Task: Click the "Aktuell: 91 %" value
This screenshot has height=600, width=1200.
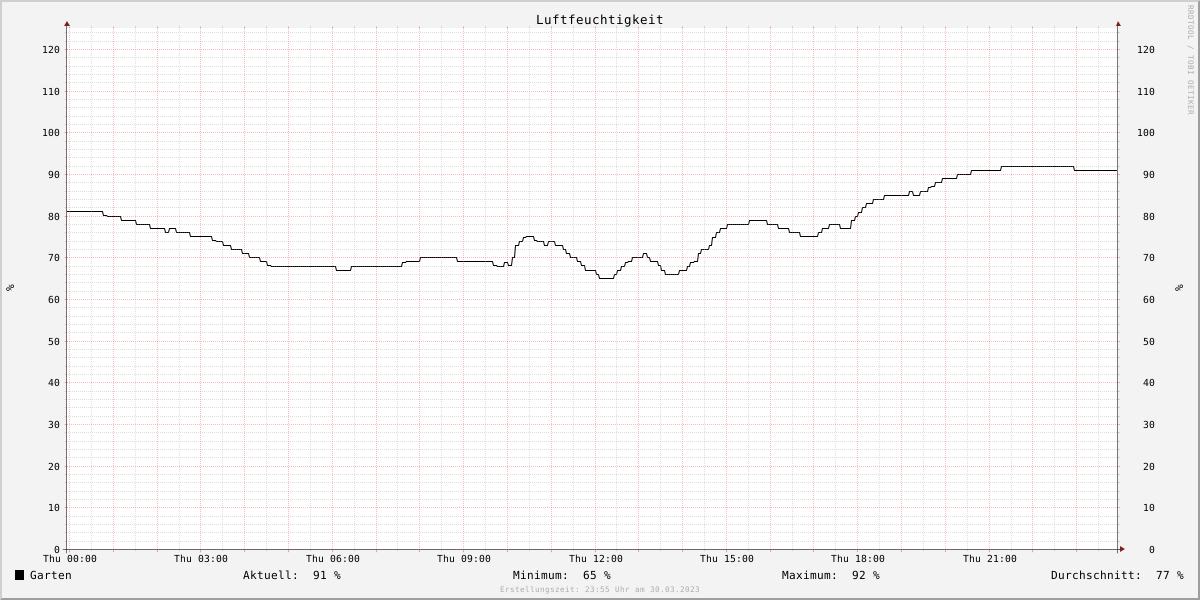Action: click(x=292, y=575)
